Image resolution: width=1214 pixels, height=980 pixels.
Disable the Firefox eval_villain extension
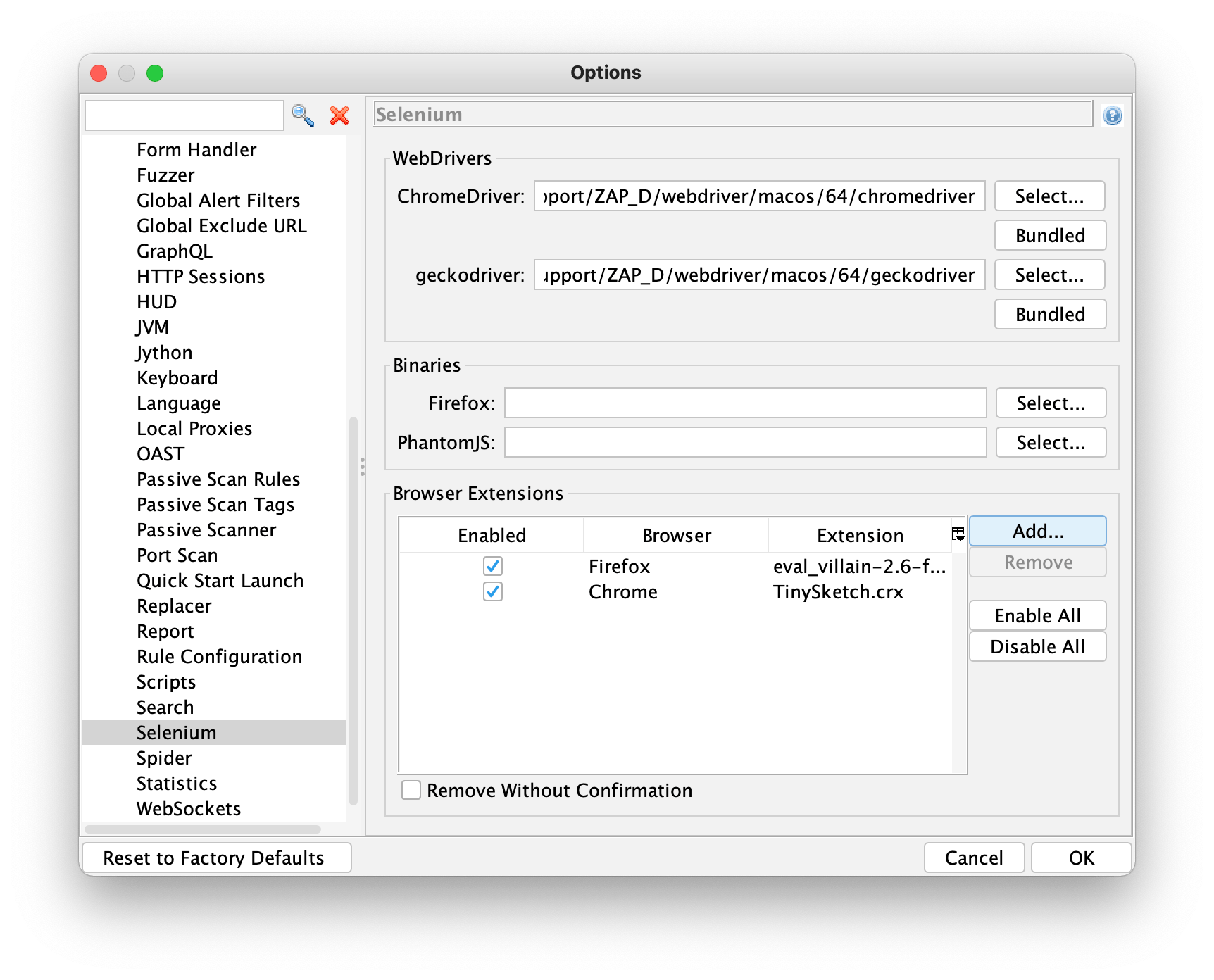[x=492, y=565]
